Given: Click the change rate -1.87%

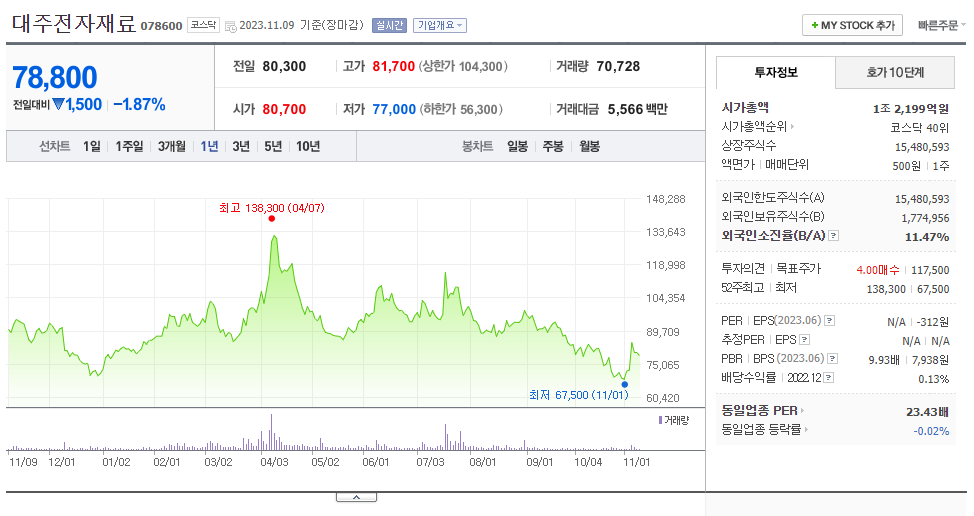Looking at the screenshot, I should (139, 105).
